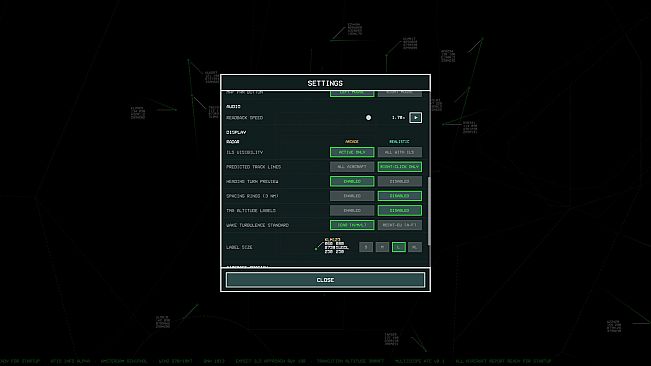The height and width of the screenshot is (366, 651).
Task: Disable TMA altitude labels
Action: pyautogui.click(x=399, y=210)
